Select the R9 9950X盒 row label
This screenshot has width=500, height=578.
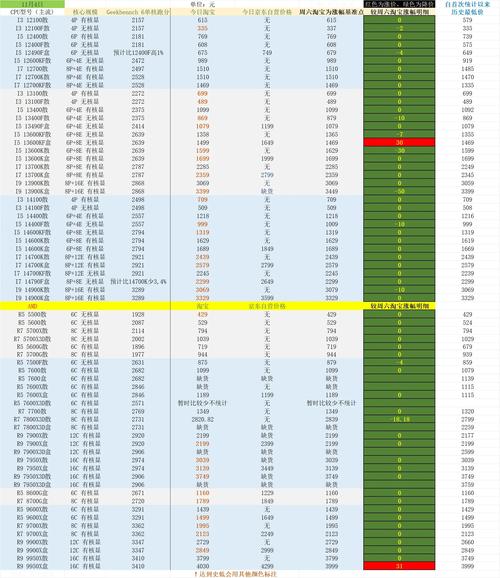click(x=32, y=566)
